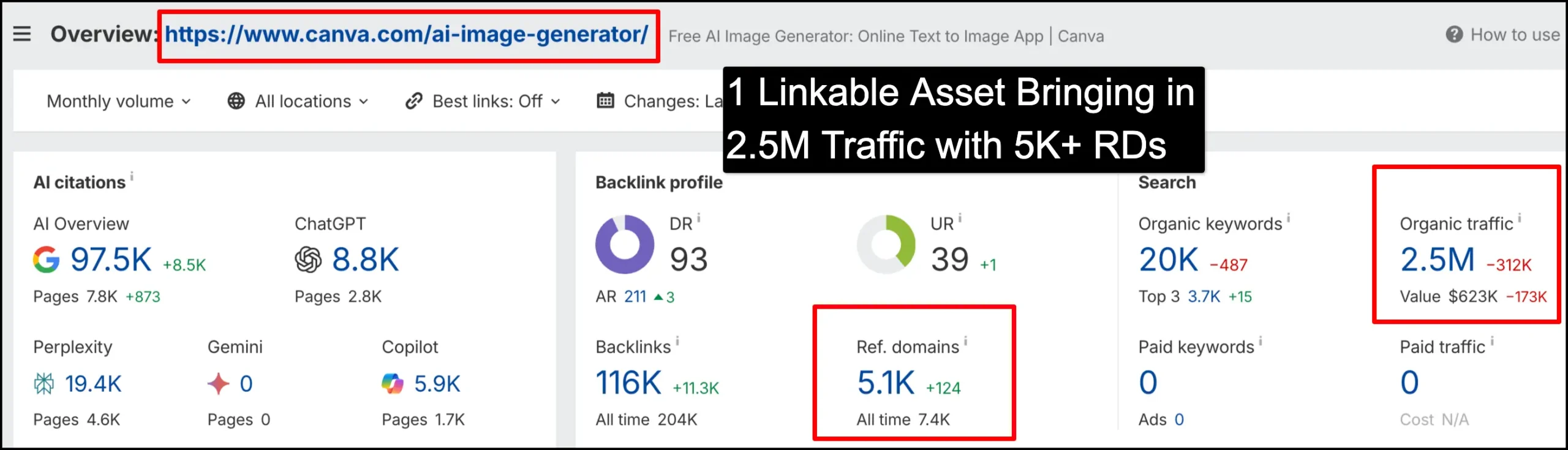Viewport: 1568px width, 450px height.
Task: Click the DR info icon
Action: [x=699, y=218]
